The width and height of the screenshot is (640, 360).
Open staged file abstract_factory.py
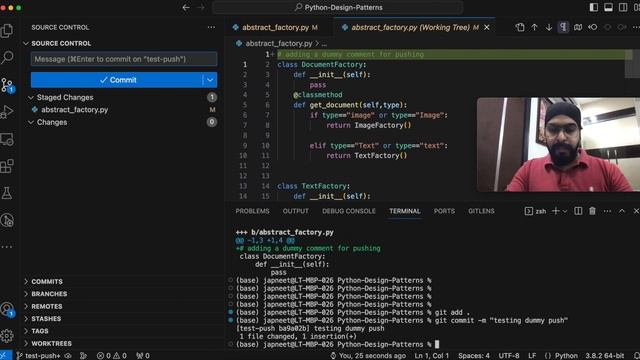(75, 110)
